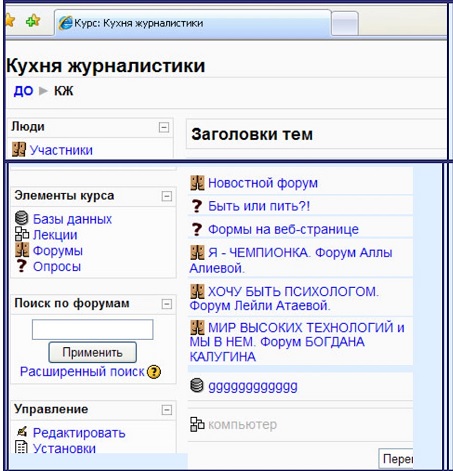Click the edit pencil icon beside Редактировать
This screenshot has width=453, height=471.
pyautogui.click(x=22, y=432)
